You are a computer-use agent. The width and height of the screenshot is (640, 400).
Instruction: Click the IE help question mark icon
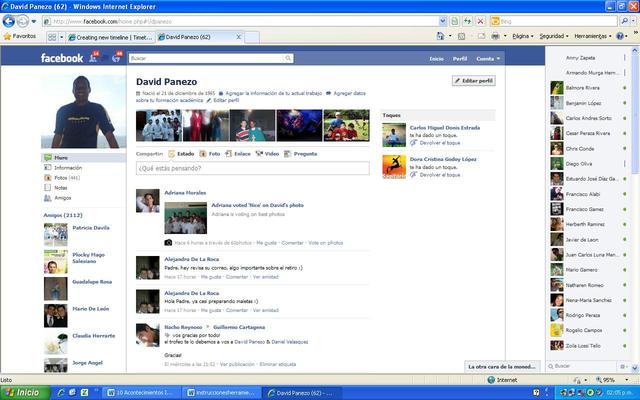coord(620,36)
